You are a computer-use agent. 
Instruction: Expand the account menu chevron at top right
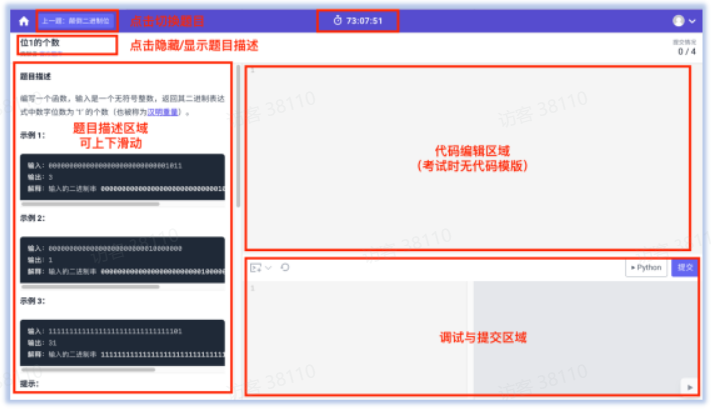coord(694,20)
